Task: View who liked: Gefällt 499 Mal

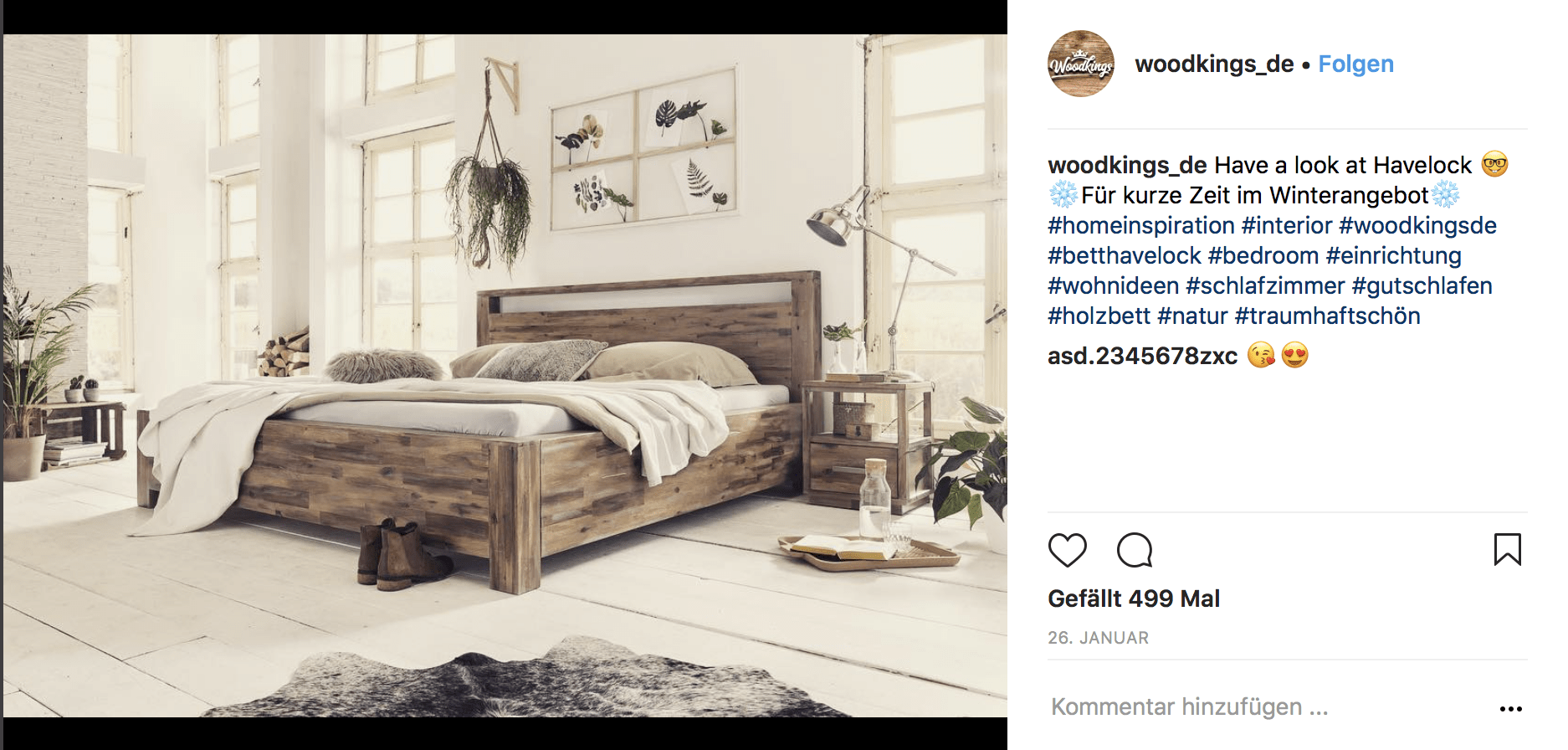Action: [1134, 598]
